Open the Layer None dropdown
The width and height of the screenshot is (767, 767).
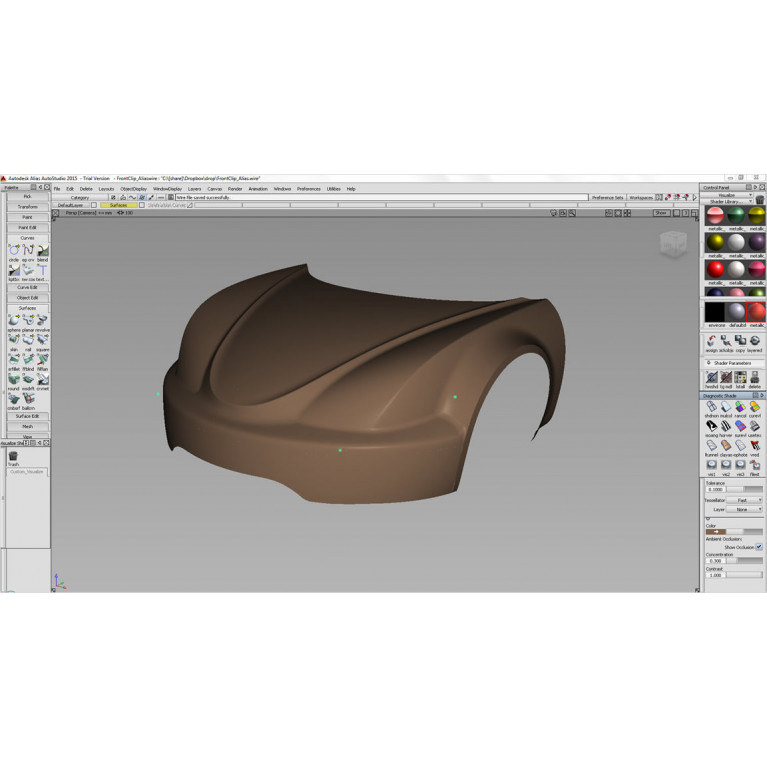pos(743,509)
